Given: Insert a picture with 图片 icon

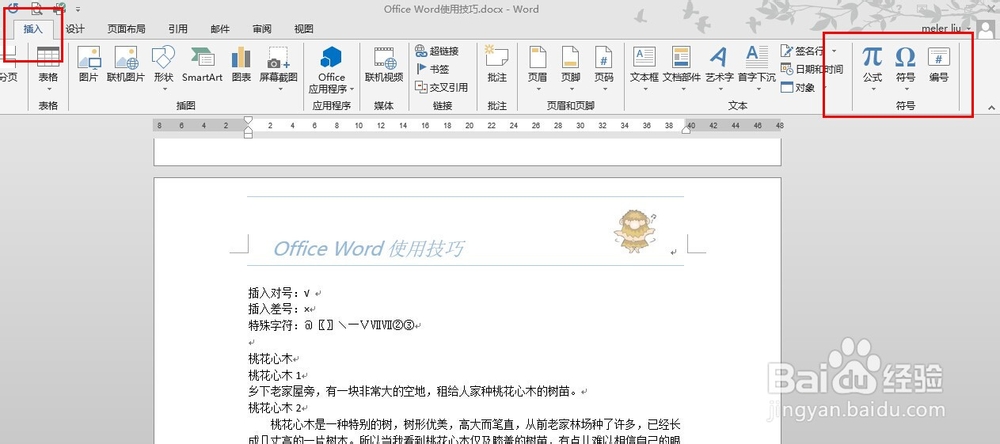Looking at the screenshot, I should click(88, 65).
